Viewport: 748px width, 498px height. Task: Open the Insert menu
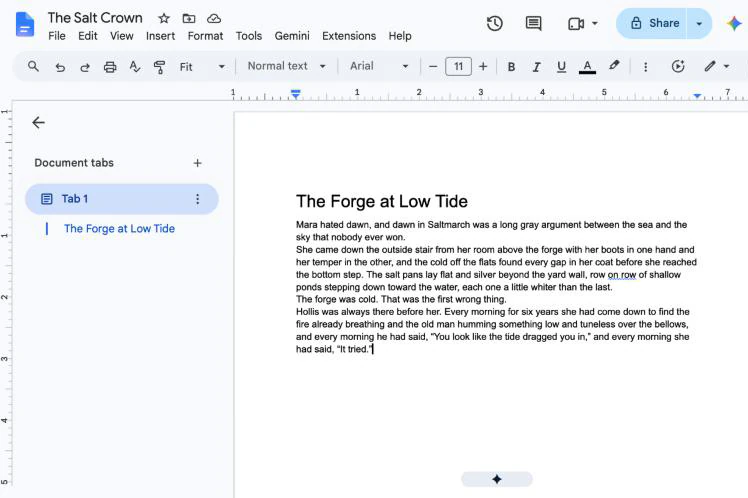(x=160, y=36)
